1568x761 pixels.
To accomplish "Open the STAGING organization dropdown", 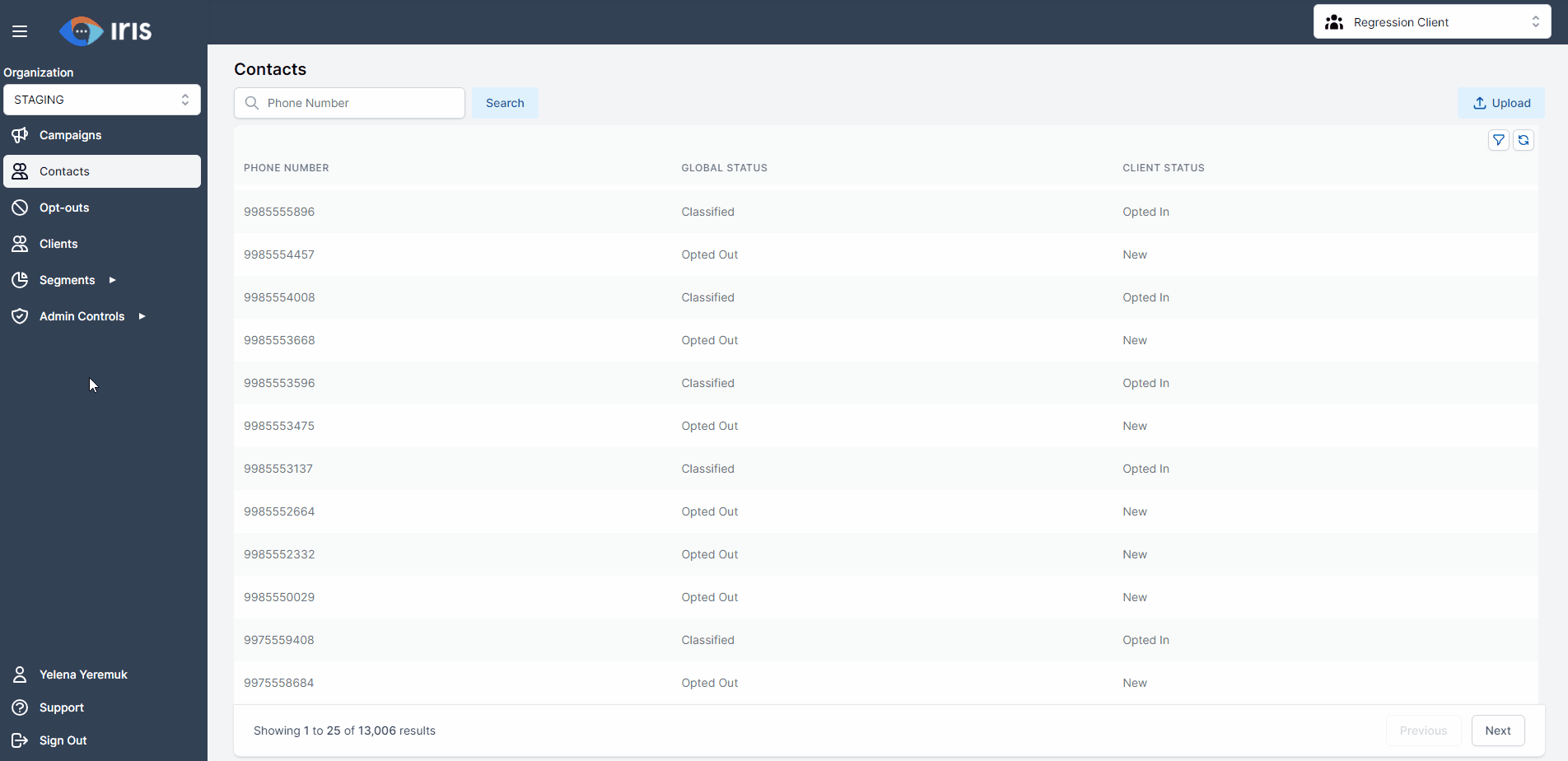I will [102, 100].
